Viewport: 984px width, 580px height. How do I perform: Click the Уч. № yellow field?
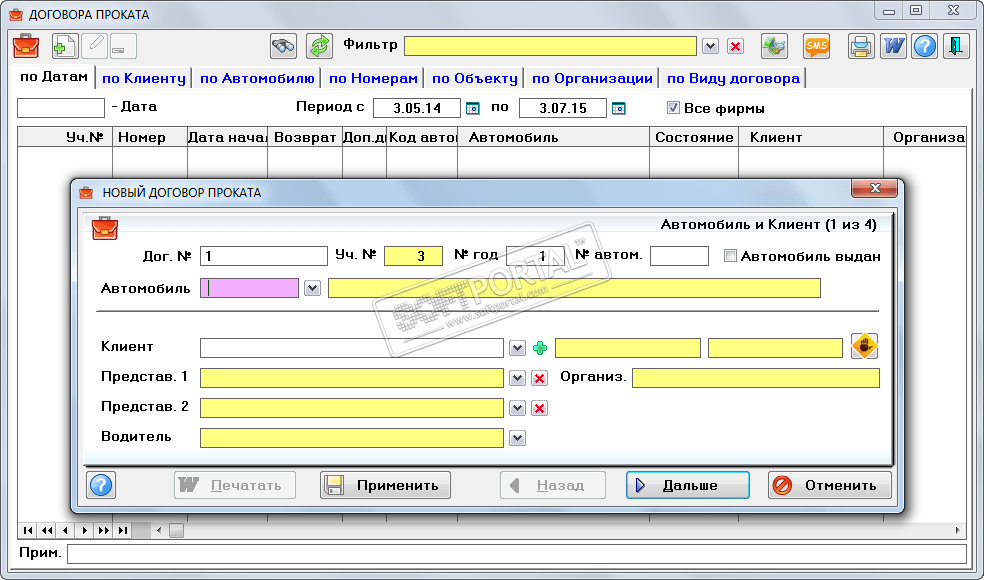coord(413,256)
